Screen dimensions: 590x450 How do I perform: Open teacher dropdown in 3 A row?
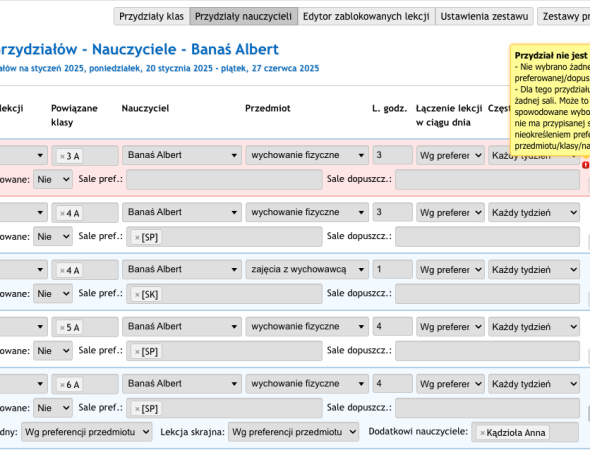182,155
